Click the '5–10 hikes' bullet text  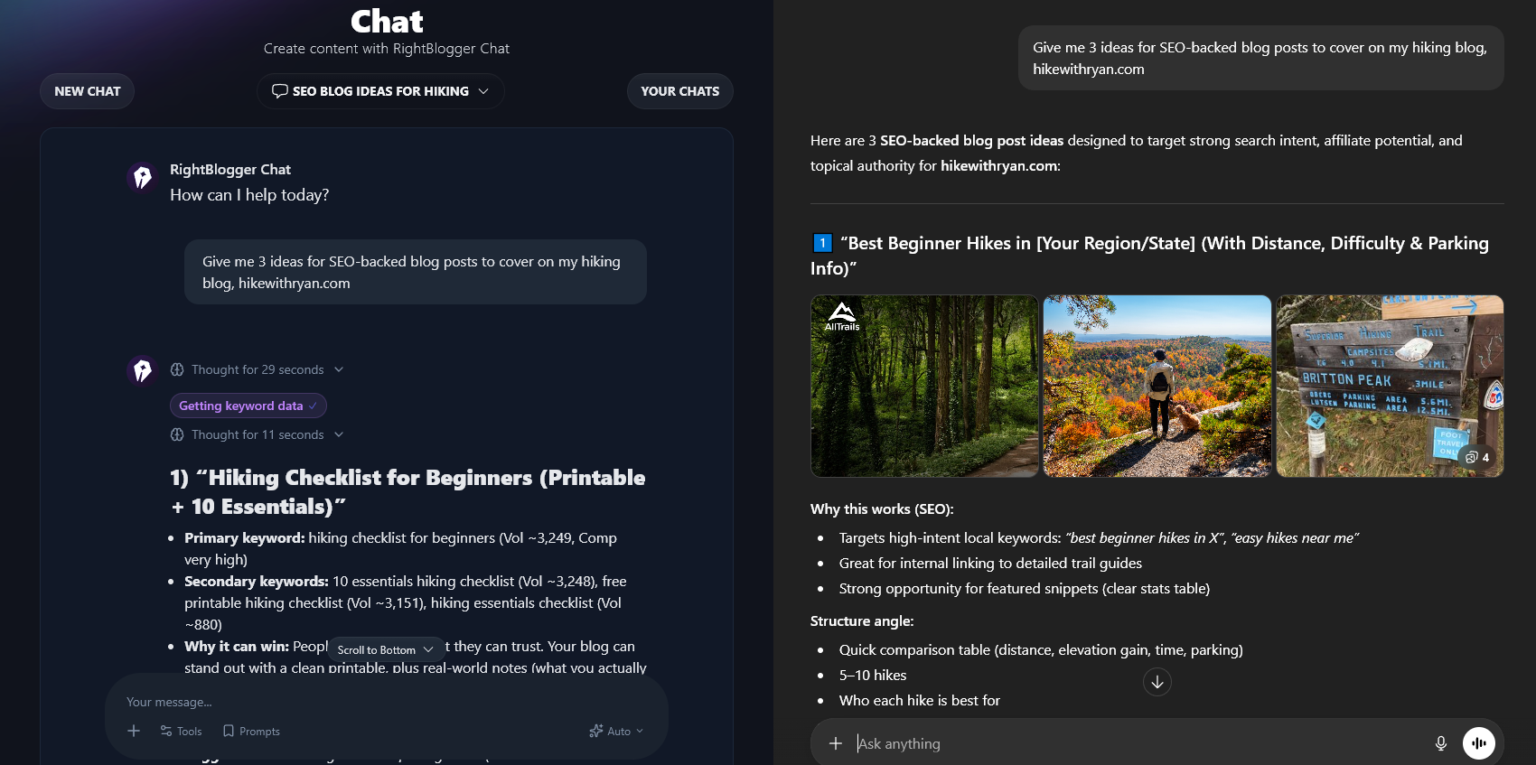[x=873, y=675]
